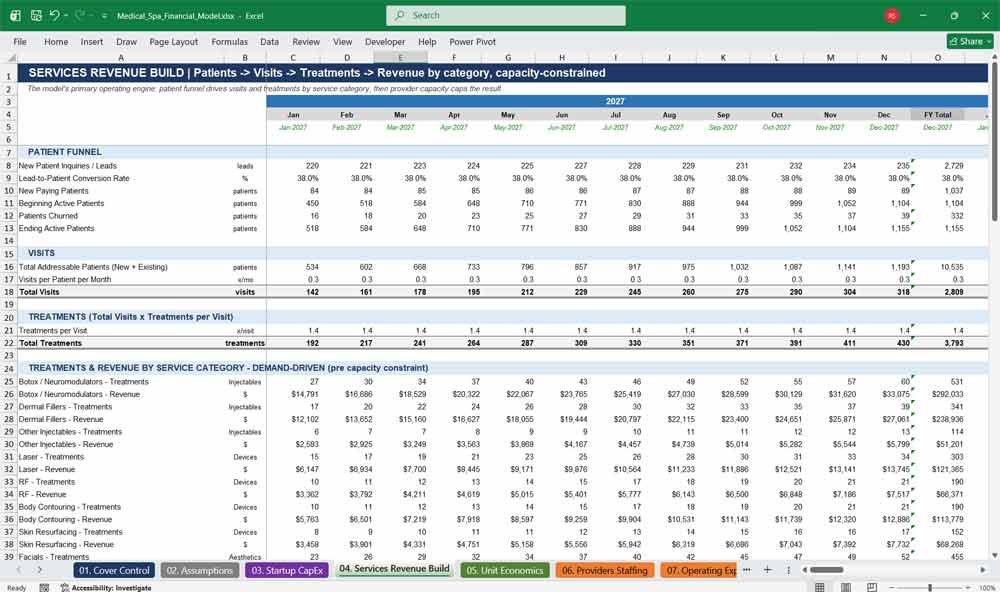Image resolution: width=1000 pixels, height=592 pixels.
Task: Switch to 03. Startup CapEx sheet tab
Action: 287,570
